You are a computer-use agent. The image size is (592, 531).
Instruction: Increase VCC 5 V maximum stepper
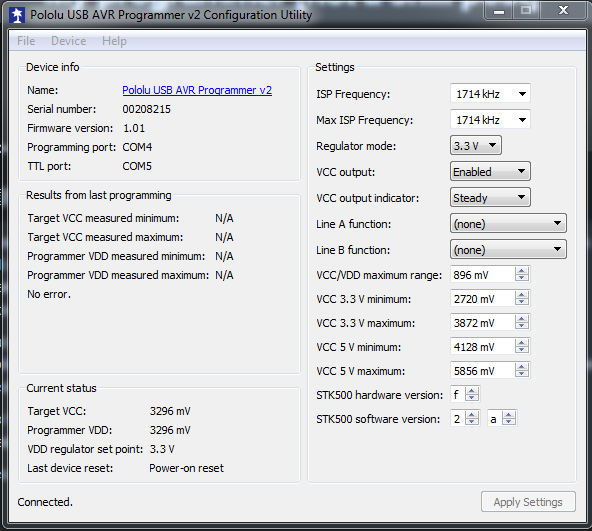click(522, 367)
